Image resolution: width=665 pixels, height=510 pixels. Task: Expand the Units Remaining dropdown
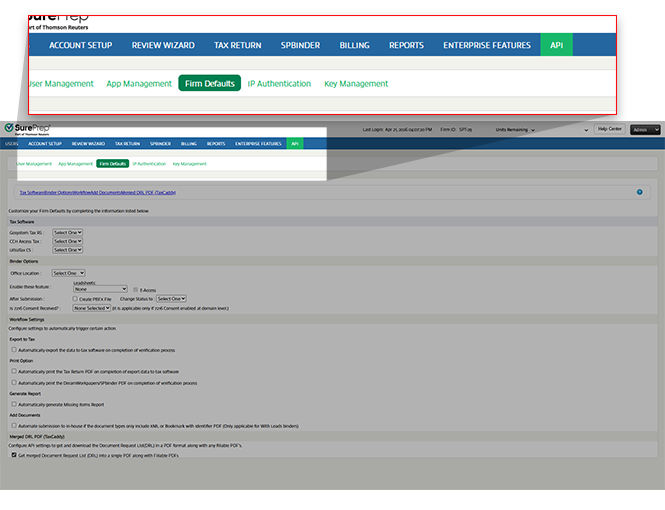[x=515, y=130]
